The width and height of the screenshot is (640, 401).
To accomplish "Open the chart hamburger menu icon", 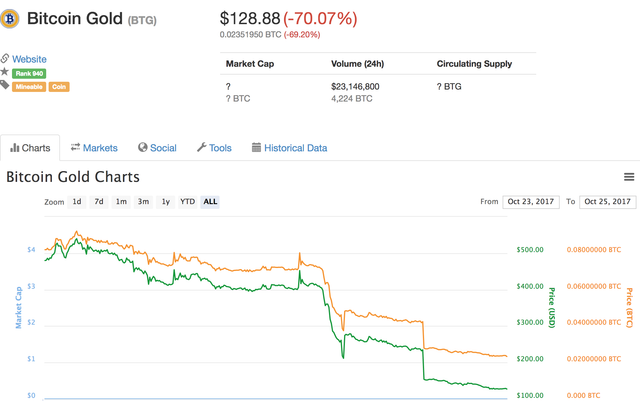I will (x=629, y=177).
